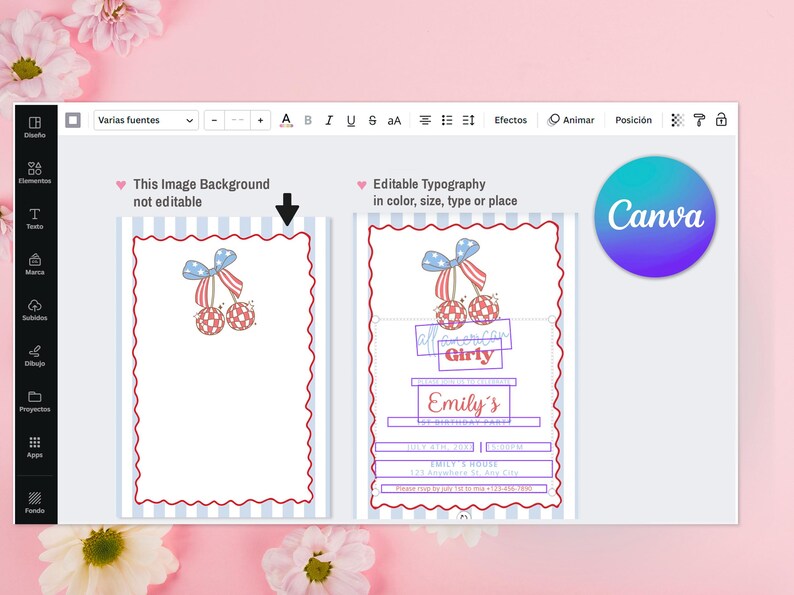Select the blank background image page

click(x=224, y=367)
